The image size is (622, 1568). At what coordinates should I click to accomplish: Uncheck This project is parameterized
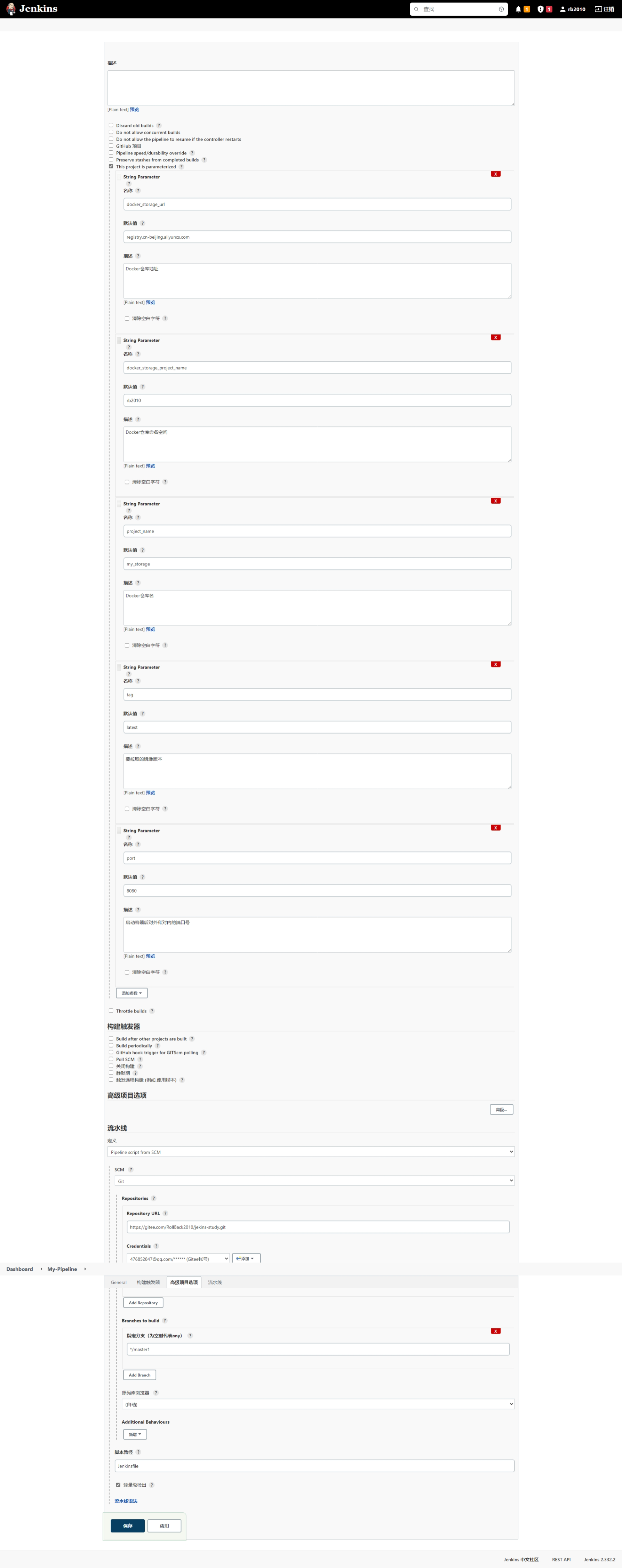click(111, 166)
